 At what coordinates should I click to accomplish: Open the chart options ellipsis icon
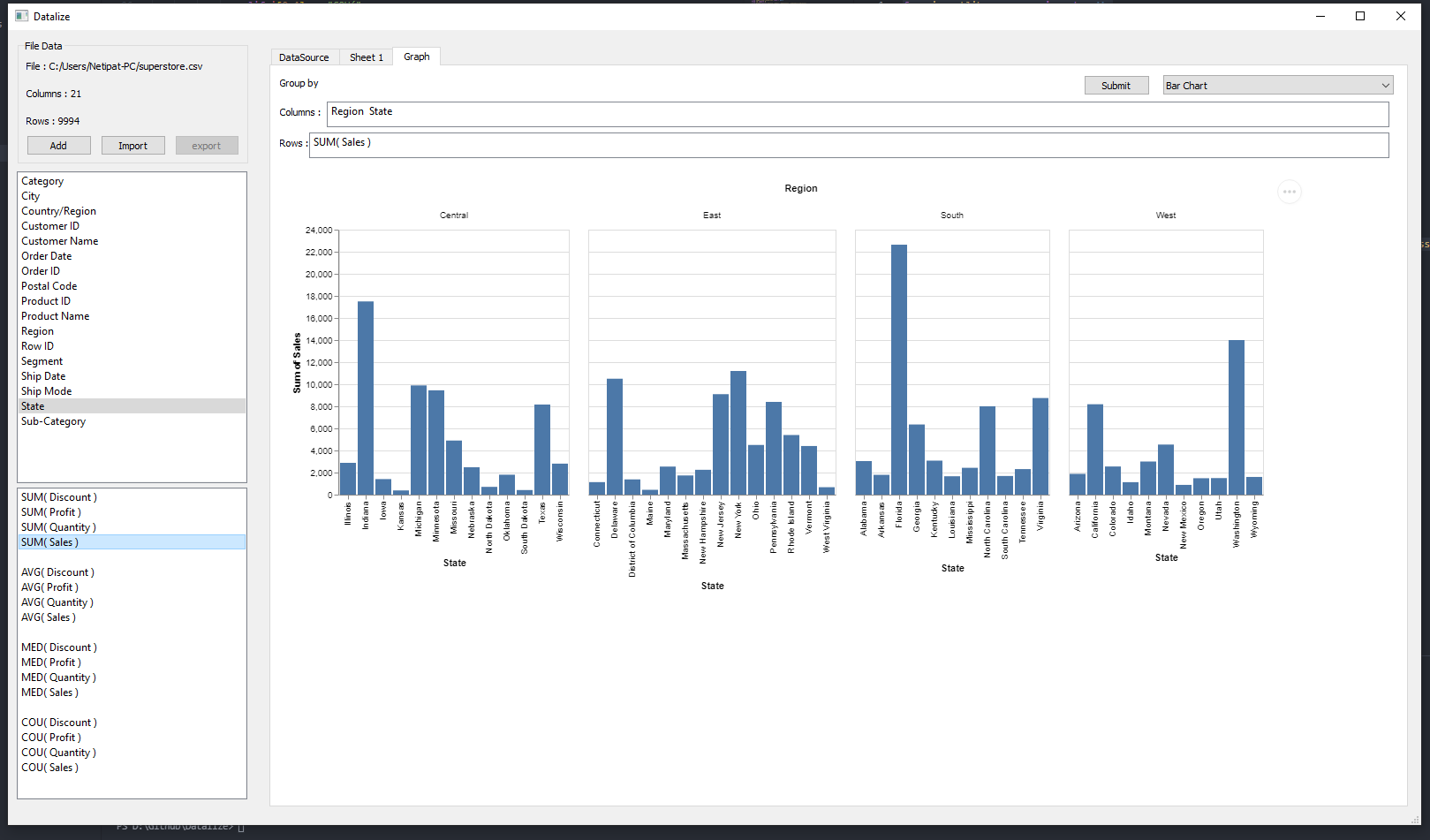point(1290,192)
